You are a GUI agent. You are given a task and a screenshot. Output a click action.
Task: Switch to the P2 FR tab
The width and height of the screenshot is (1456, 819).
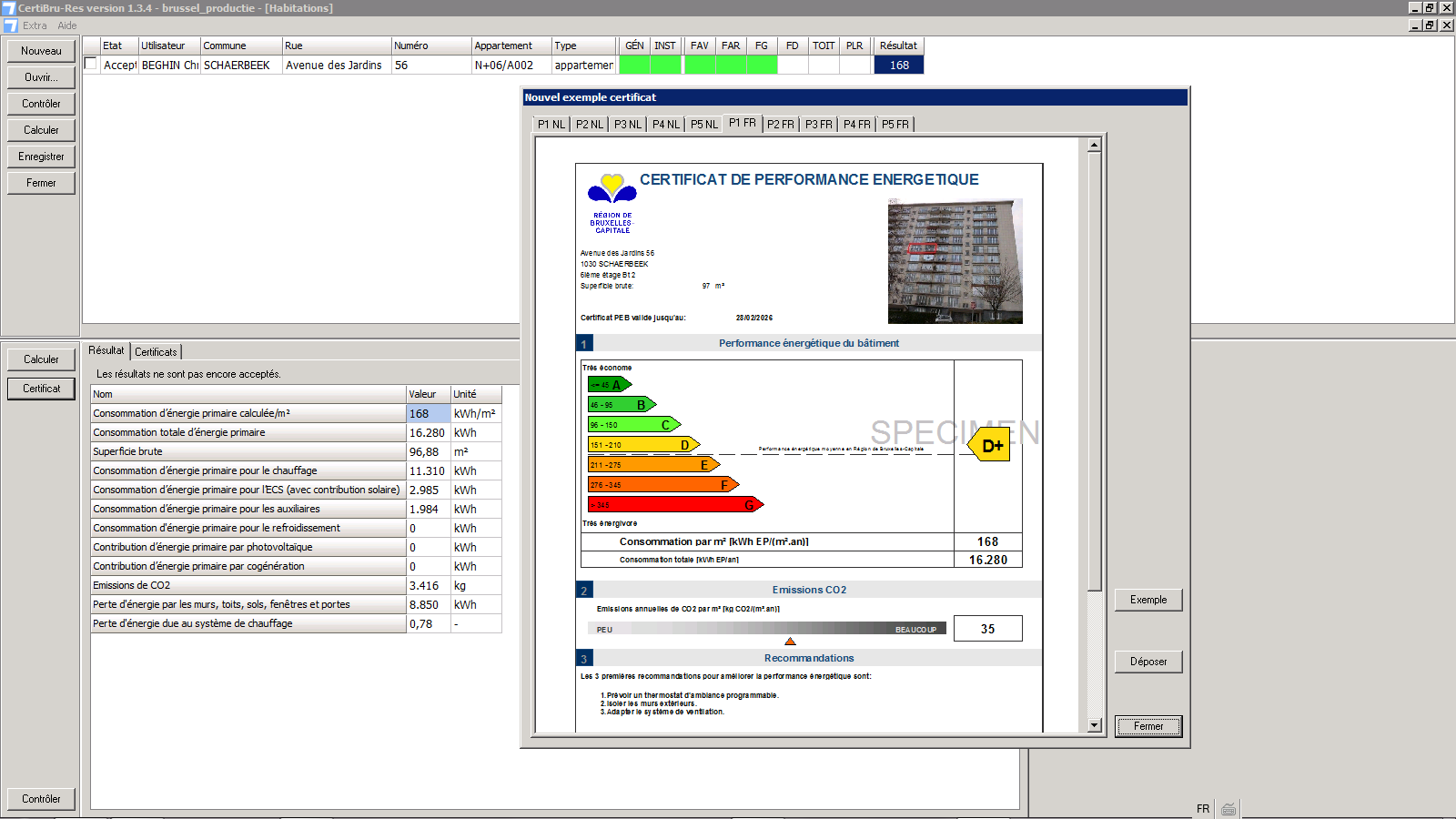click(780, 125)
